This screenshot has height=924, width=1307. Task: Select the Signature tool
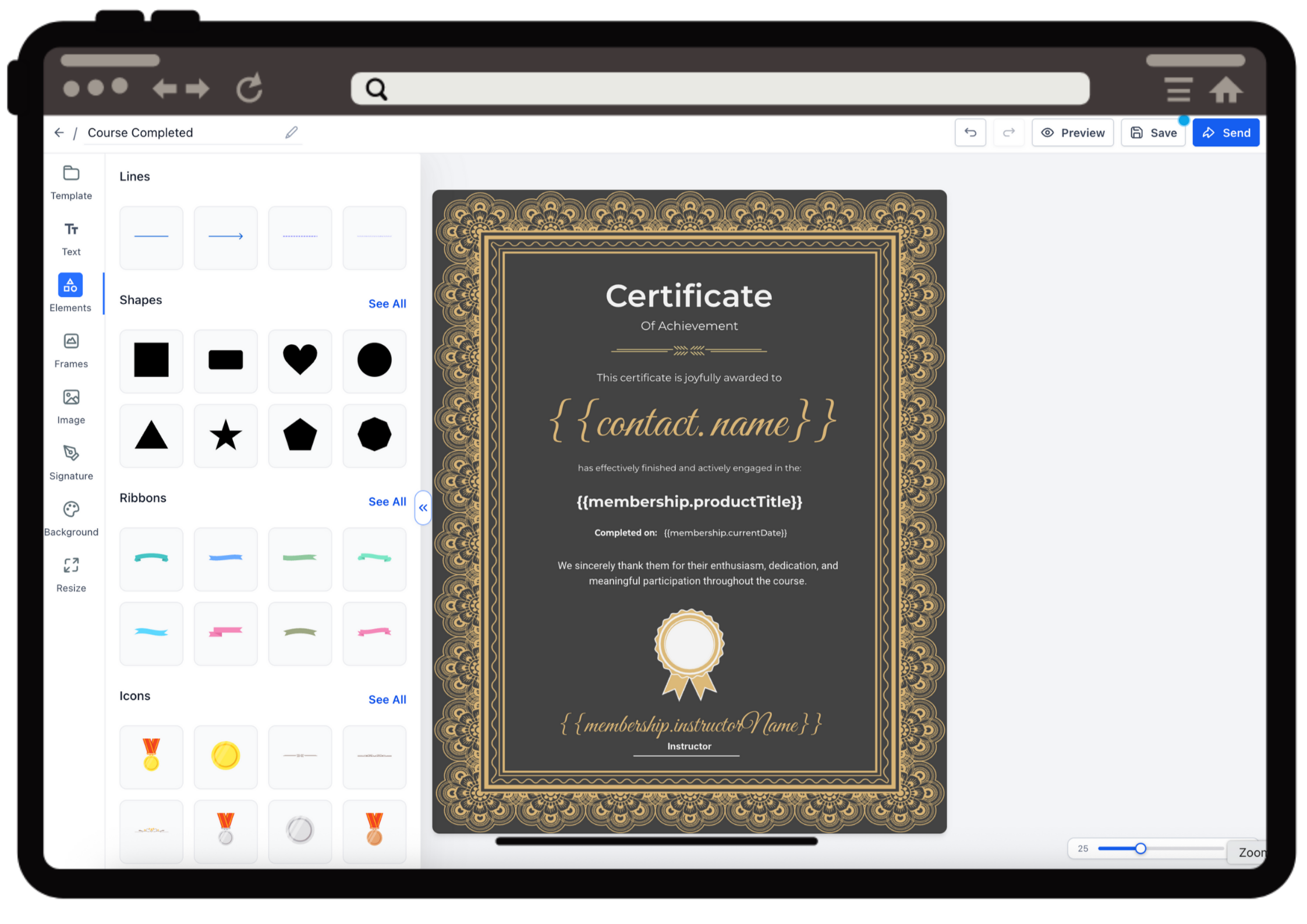[x=71, y=463]
